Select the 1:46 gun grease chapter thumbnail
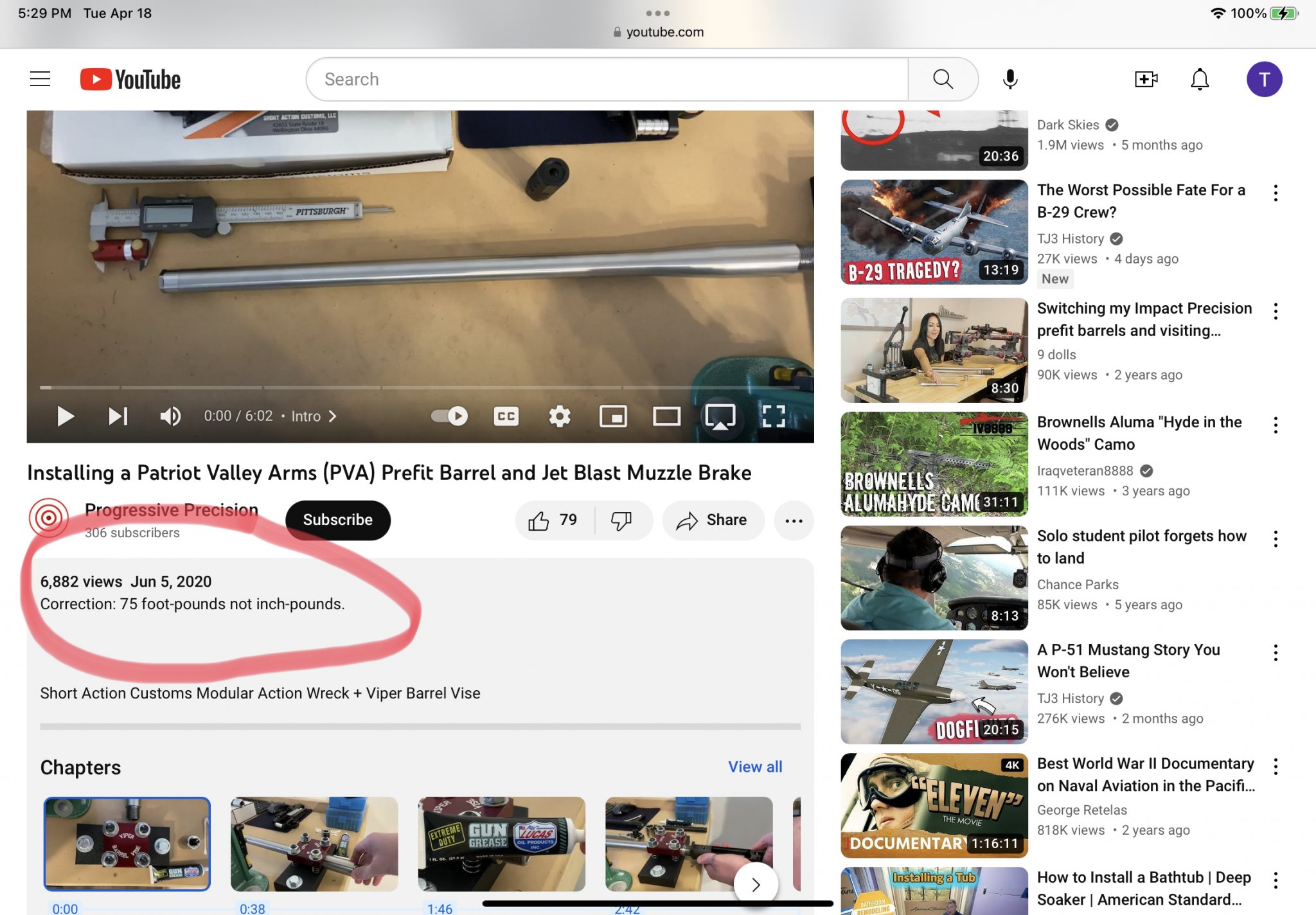The image size is (1316, 915). [x=501, y=844]
